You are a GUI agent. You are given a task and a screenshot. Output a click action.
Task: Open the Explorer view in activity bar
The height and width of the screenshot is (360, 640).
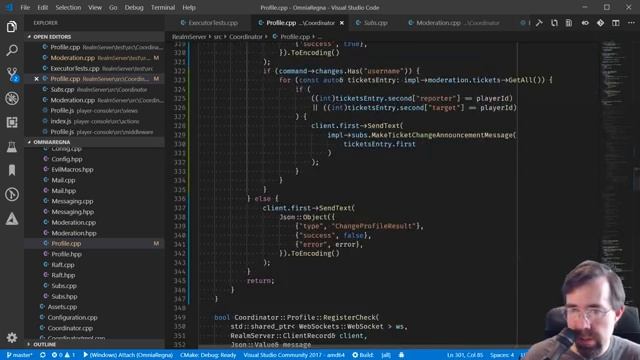click(x=12, y=27)
